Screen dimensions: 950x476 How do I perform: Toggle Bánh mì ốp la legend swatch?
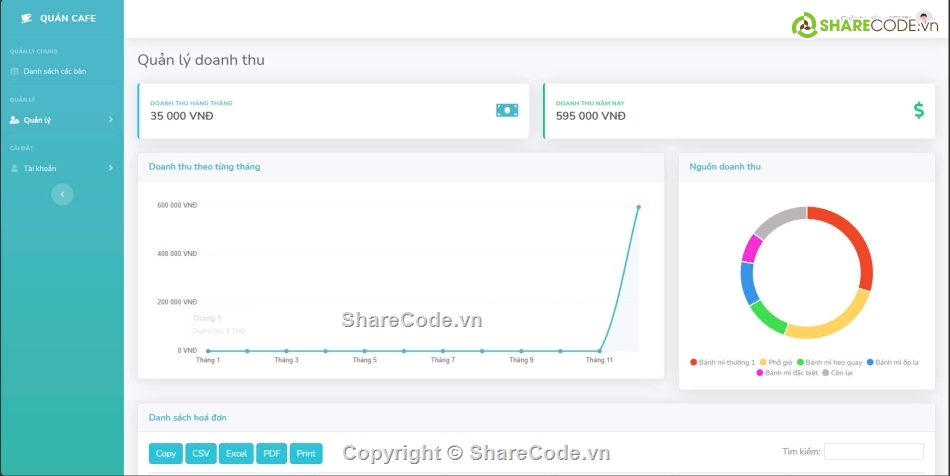click(870, 362)
